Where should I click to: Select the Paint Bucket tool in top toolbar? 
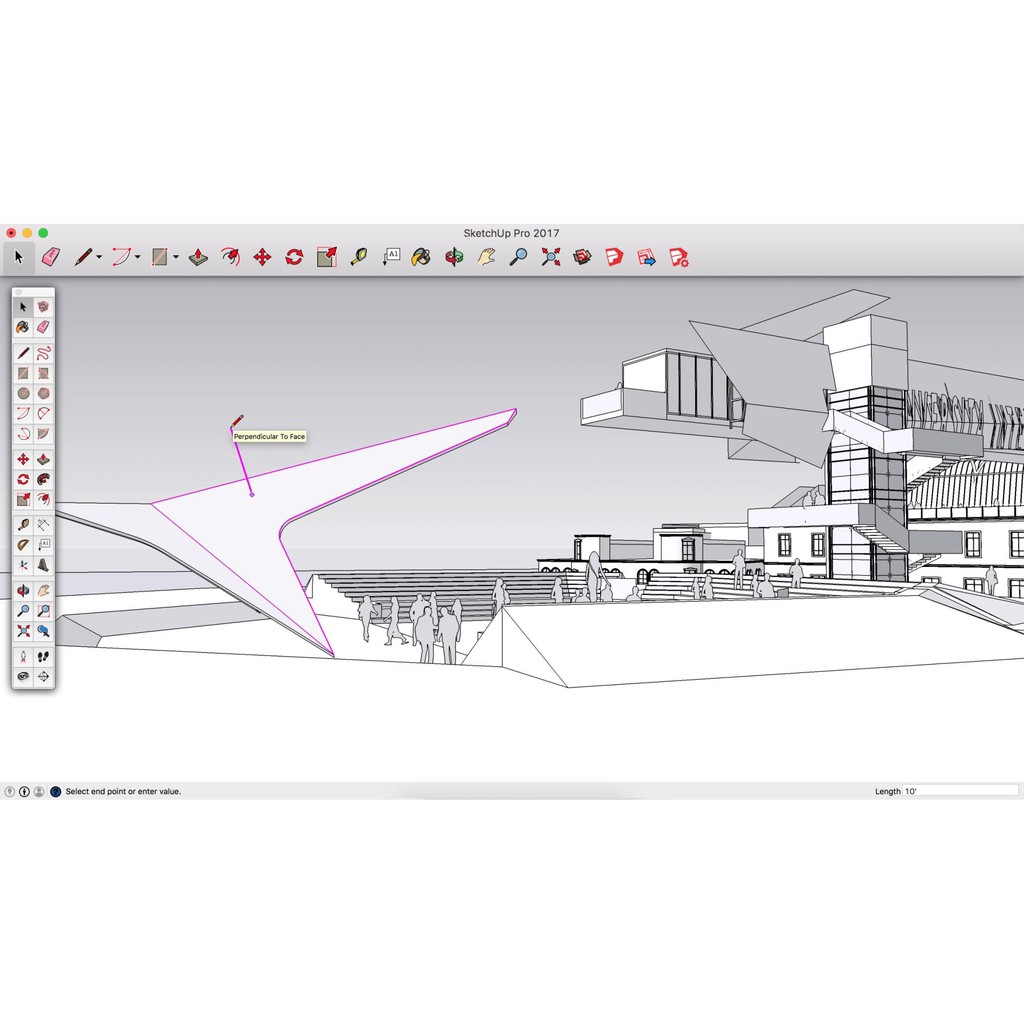(421, 257)
